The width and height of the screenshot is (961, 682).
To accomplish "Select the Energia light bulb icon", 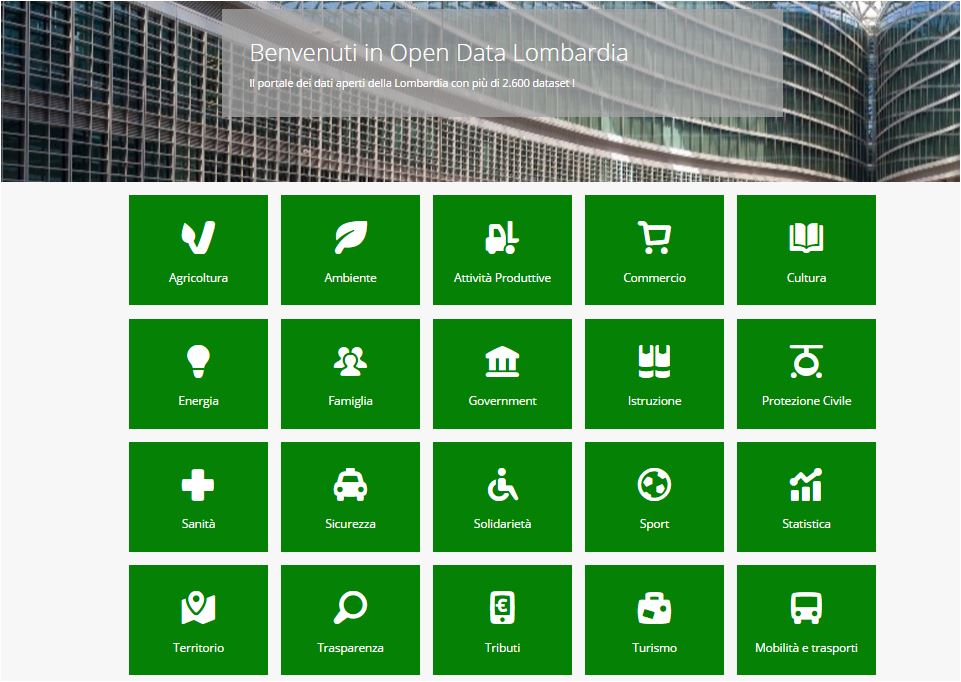I will (198, 361).
